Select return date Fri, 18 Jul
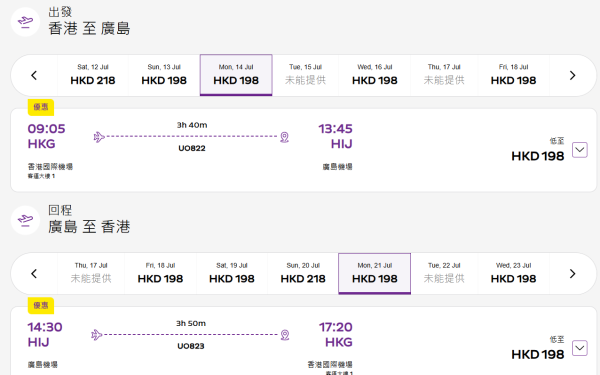 [160, 273]
